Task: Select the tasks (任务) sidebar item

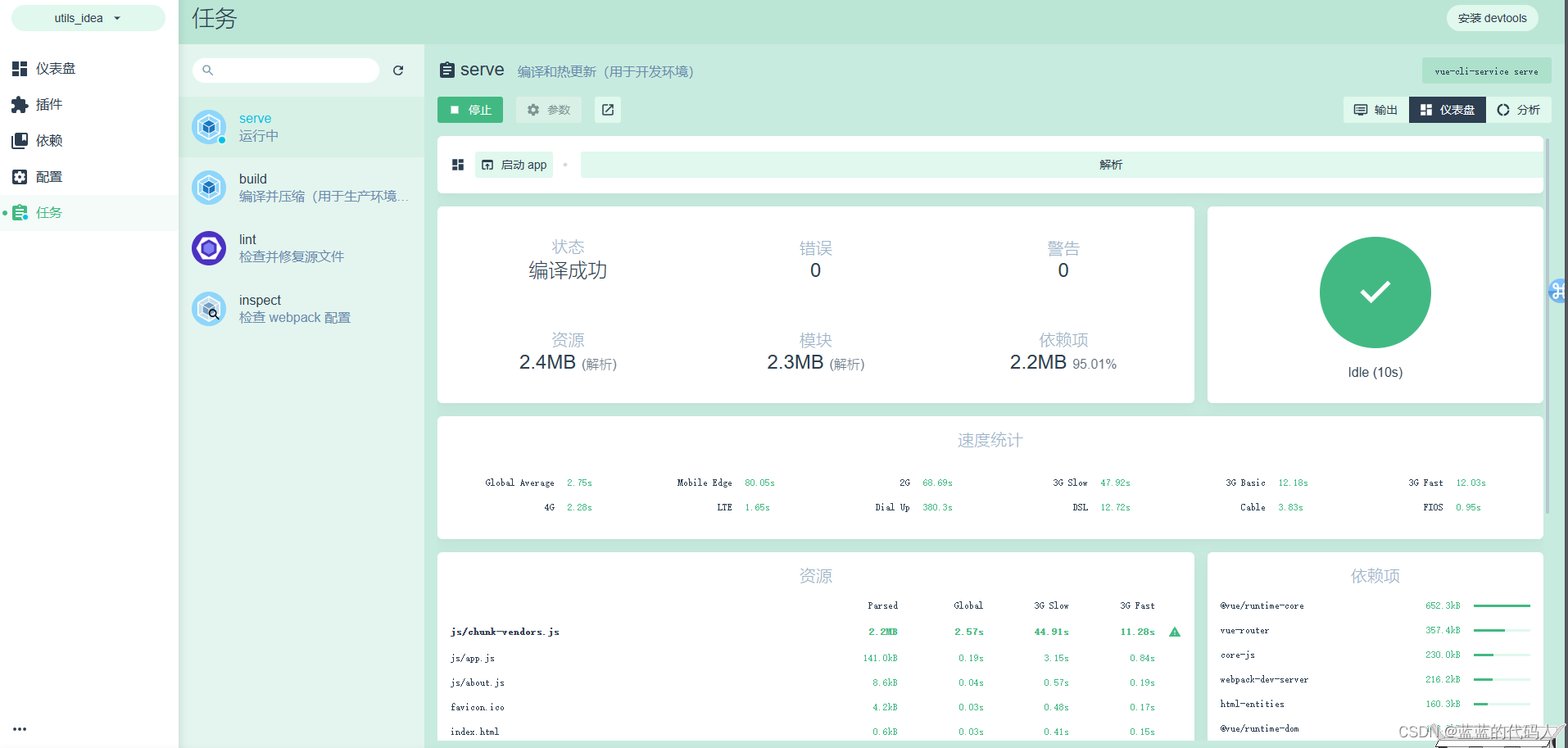Action: (x=89, y=213)
